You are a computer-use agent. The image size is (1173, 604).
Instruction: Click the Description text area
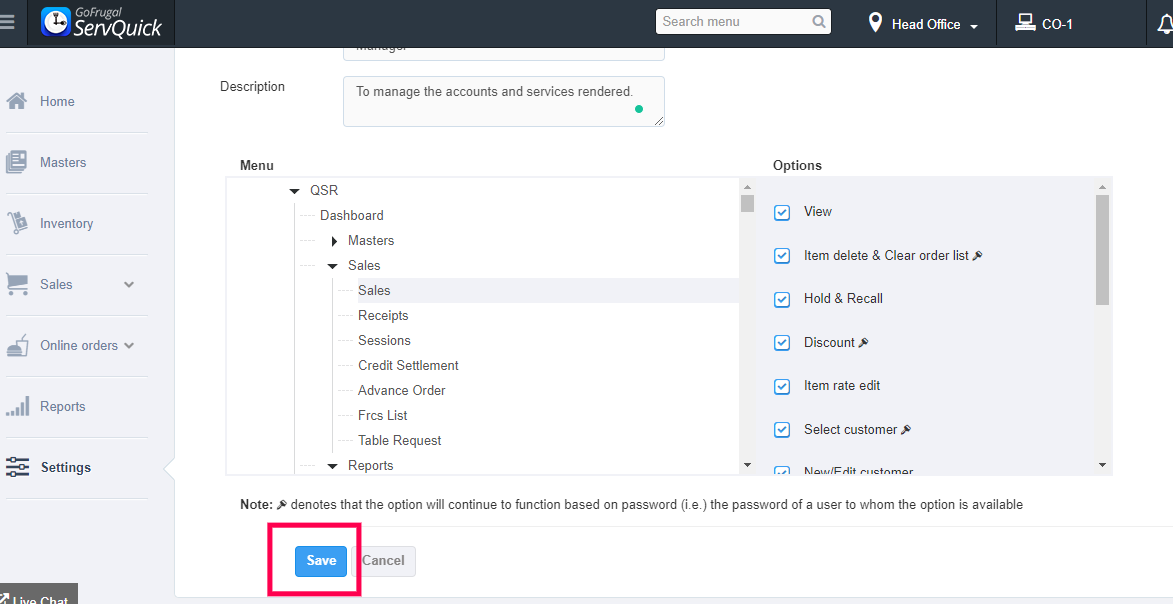503,101
